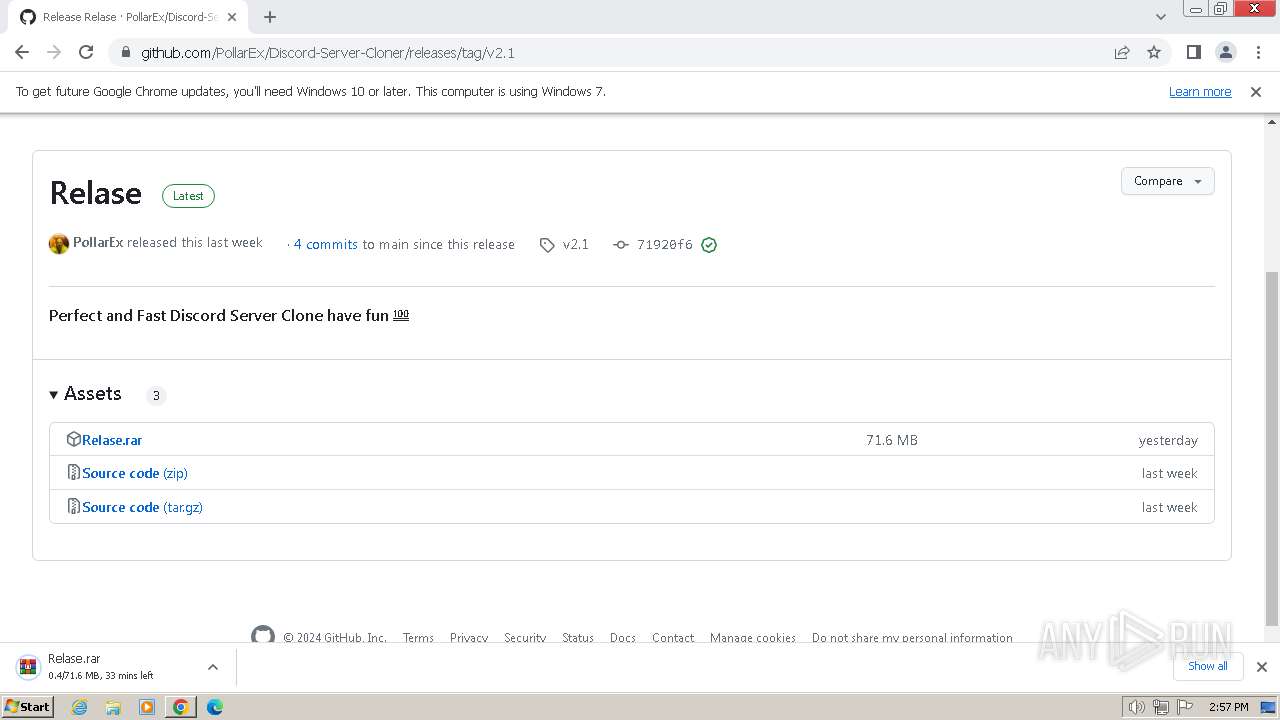The height and width of the screenshot is (720, 1280).
Task: Click the Latest release badge
Action: click(x=188, y=196)
